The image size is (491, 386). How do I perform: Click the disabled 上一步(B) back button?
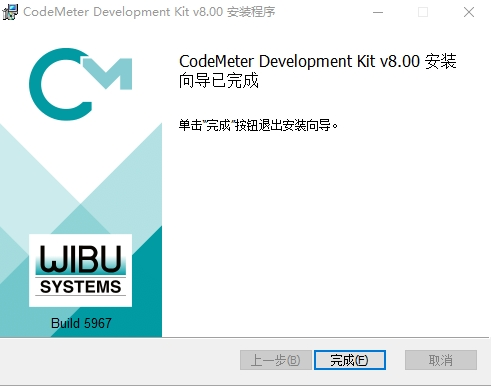276,360
